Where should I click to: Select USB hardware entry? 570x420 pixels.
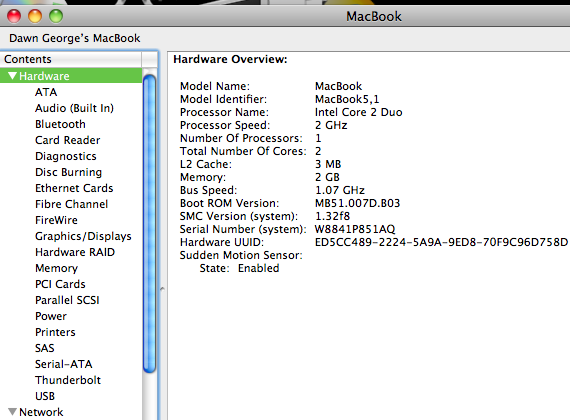pos(45,396)
